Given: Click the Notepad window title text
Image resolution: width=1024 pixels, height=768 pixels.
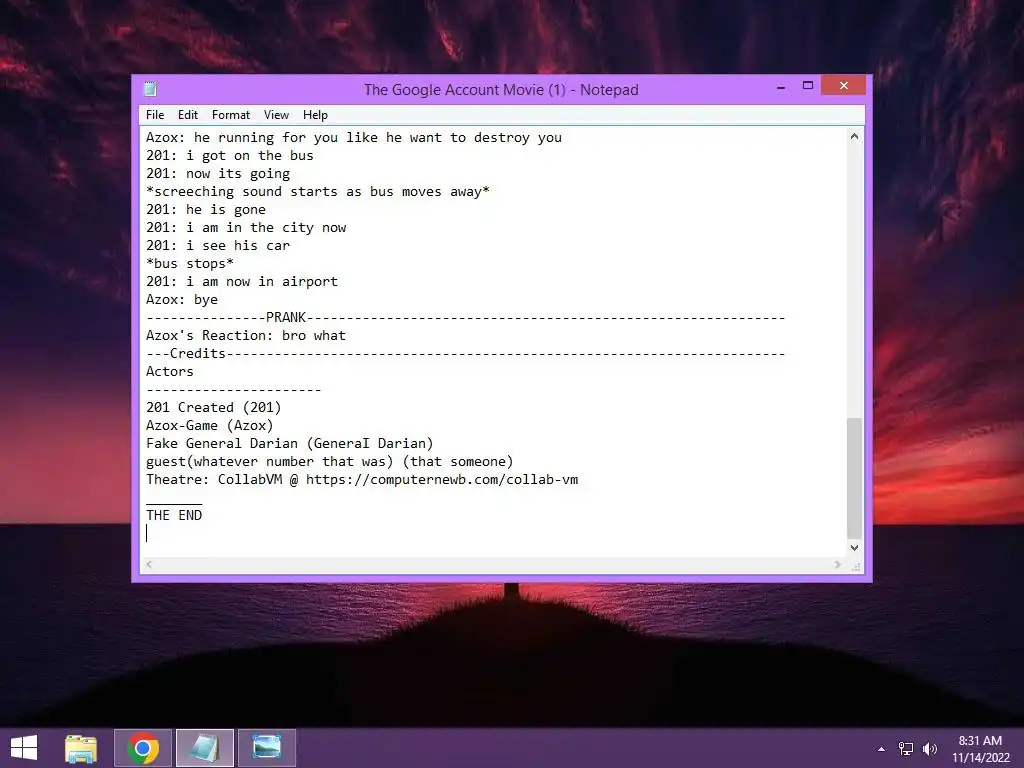Looking at the screenshot, I should (x=501, y=89).
